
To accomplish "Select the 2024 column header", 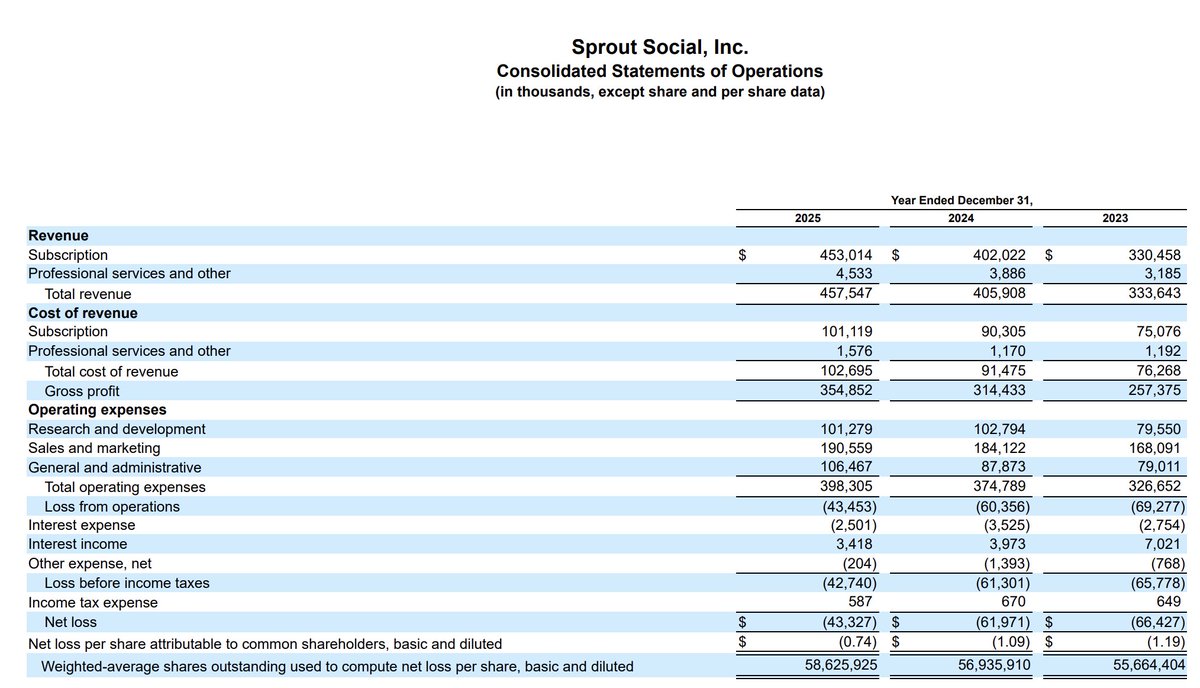I will pyautogui.click(x=962, y=218).
